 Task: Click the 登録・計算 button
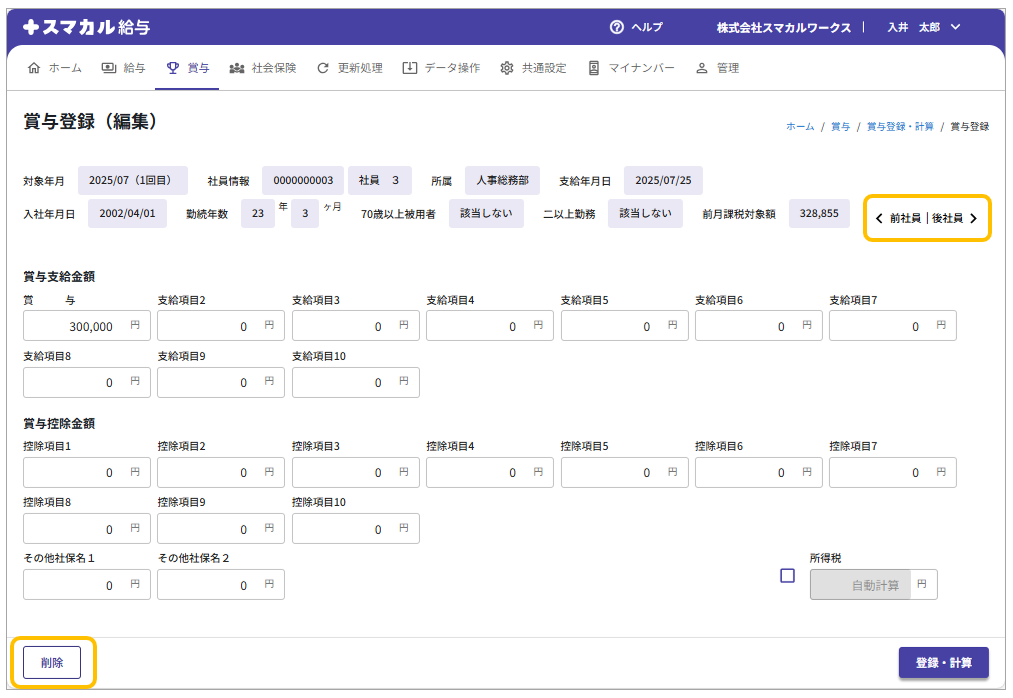click(943, 662)
